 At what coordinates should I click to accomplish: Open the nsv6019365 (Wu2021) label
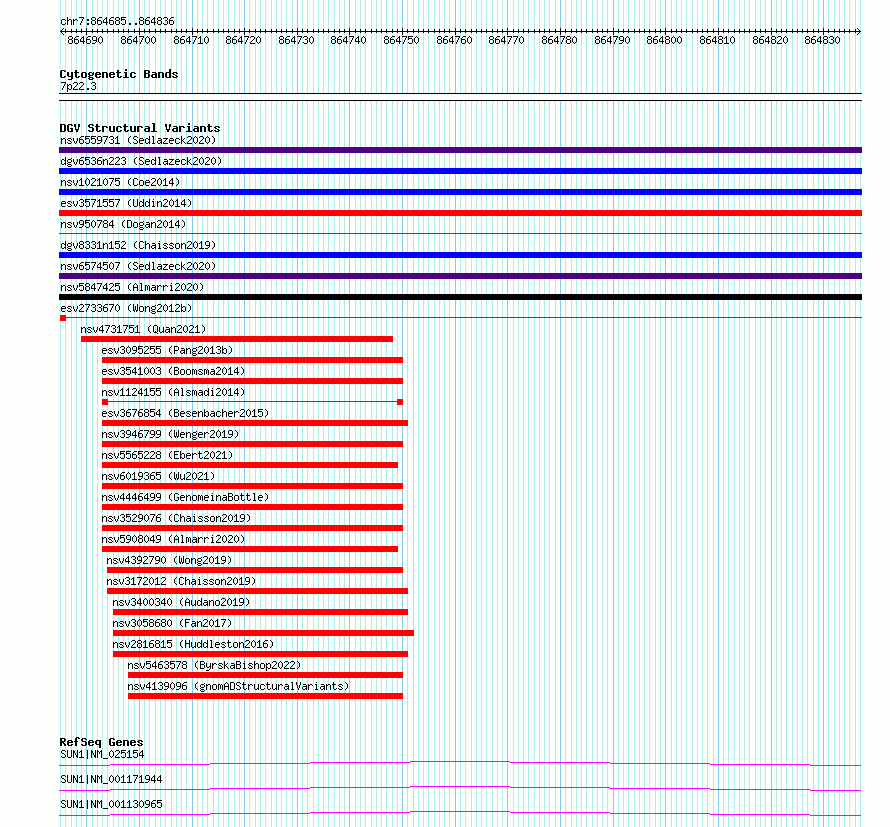coord(158,476)
